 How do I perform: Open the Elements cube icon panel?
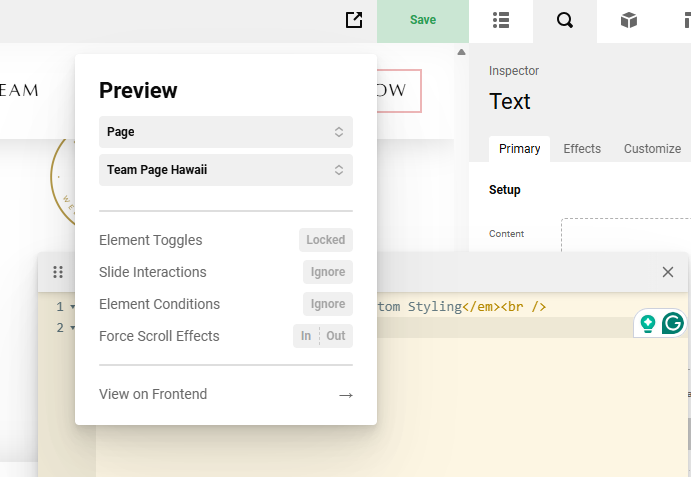(629, 20)
